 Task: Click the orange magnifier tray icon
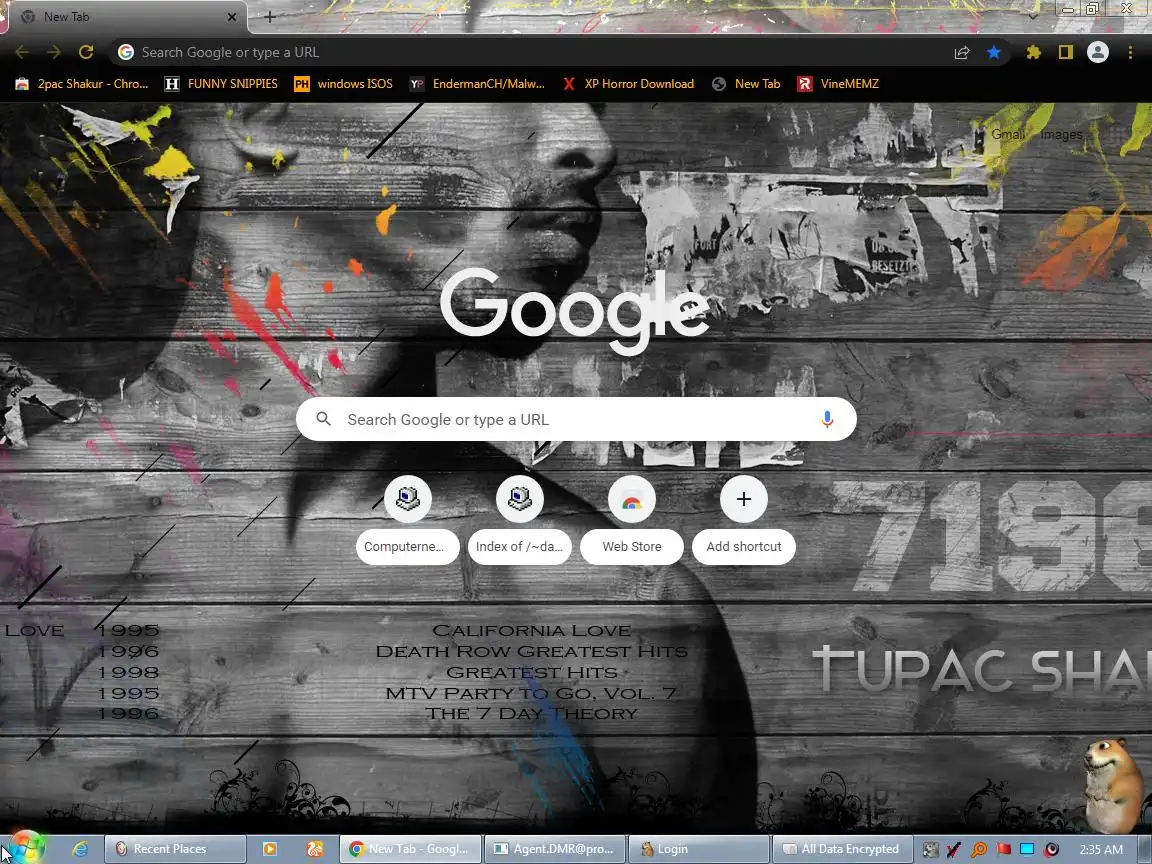pyautogui.click(x=978, y=850)
